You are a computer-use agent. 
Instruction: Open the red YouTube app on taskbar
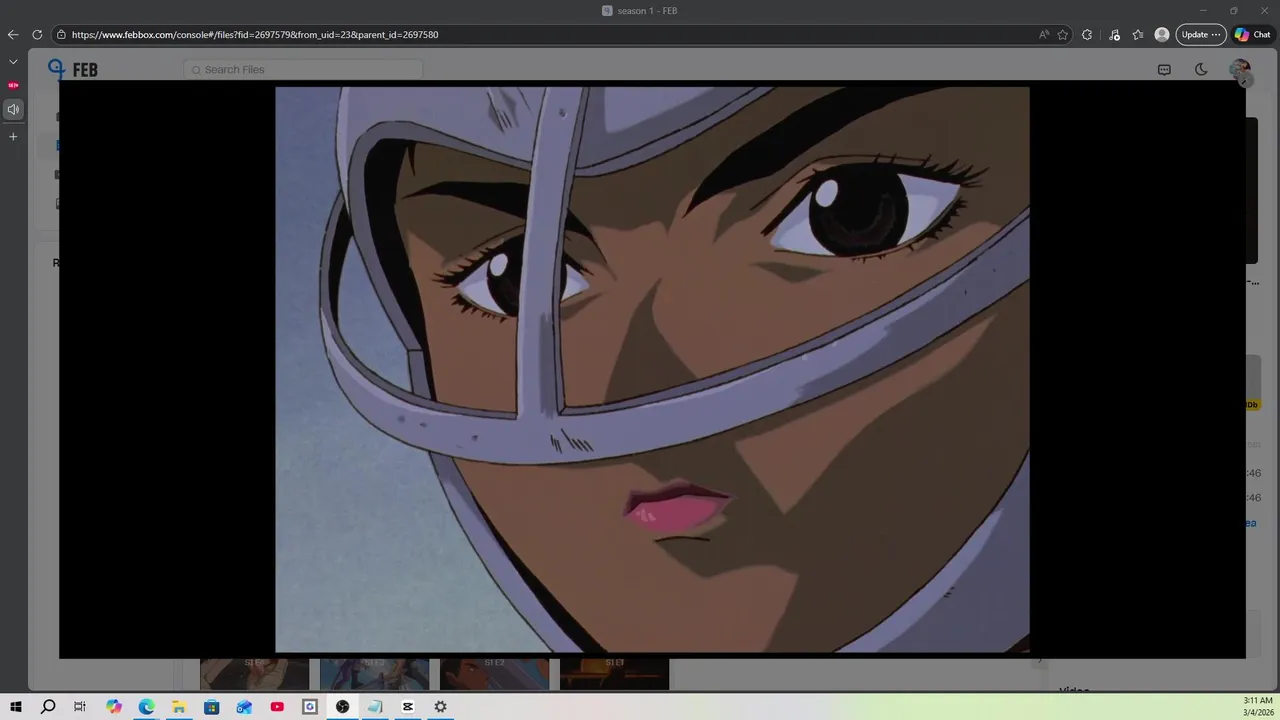pos(277,706)
